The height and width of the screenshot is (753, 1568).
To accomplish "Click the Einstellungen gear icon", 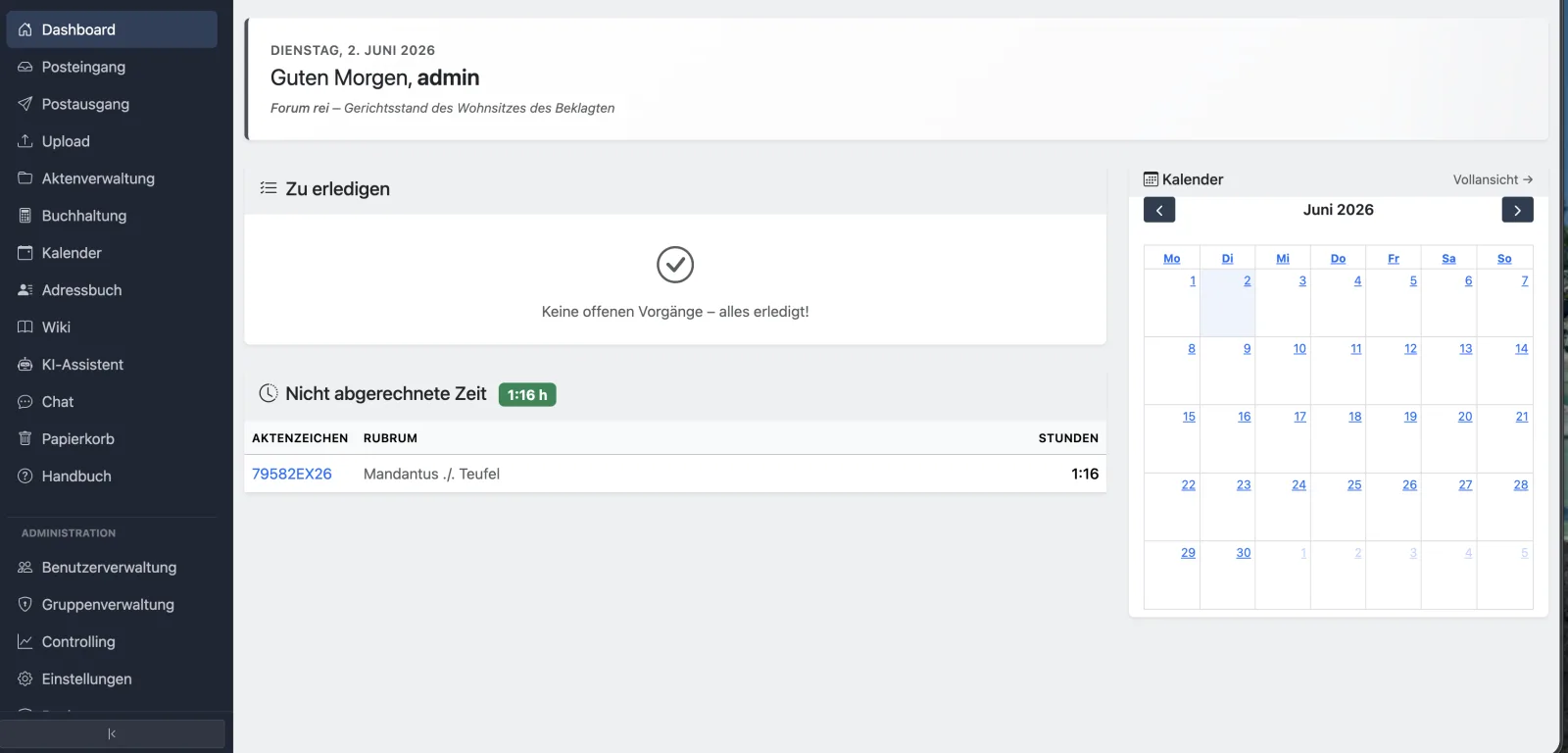I will [x=25, y=679].
